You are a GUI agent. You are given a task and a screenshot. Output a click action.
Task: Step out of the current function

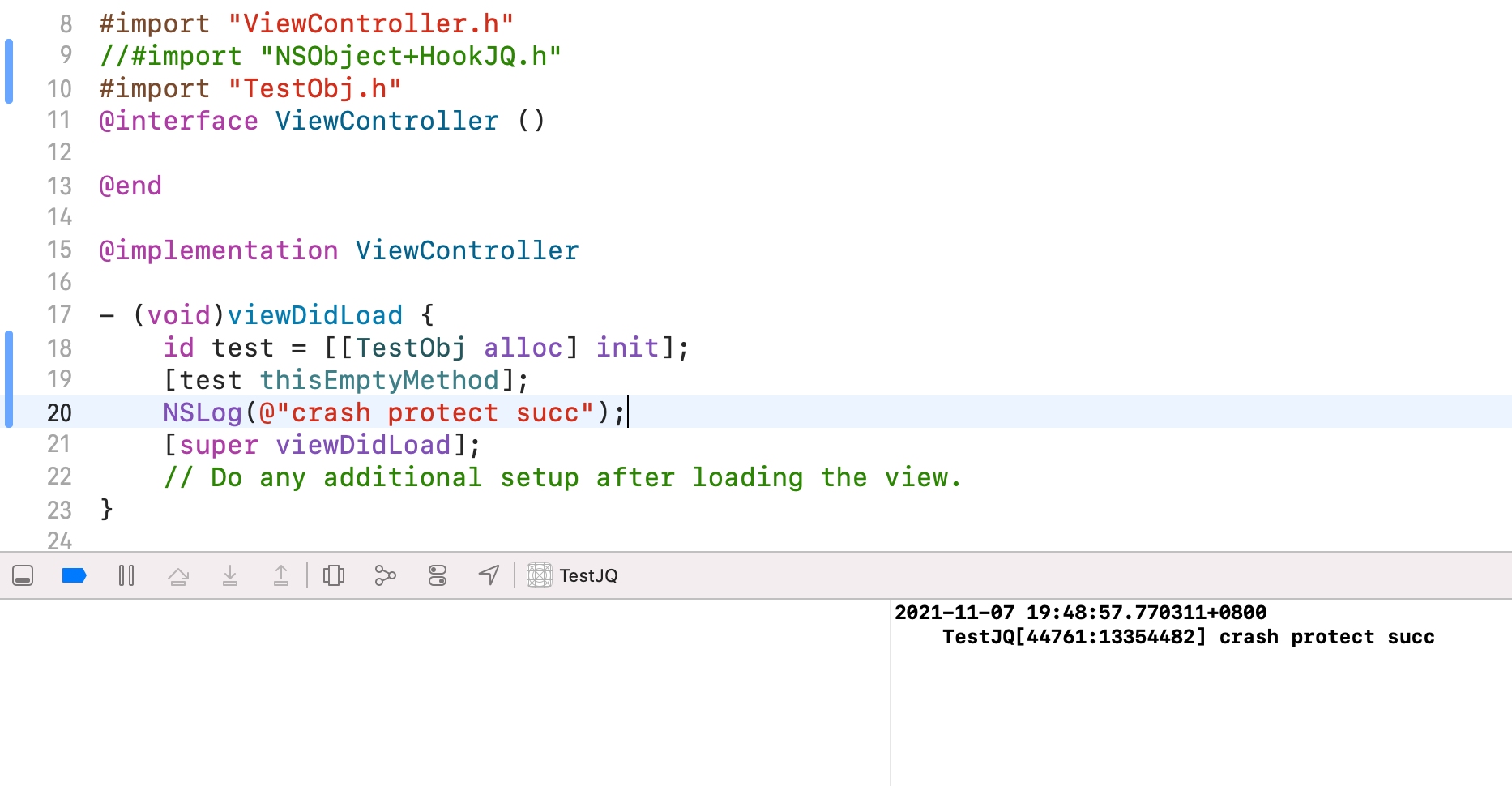281,576
